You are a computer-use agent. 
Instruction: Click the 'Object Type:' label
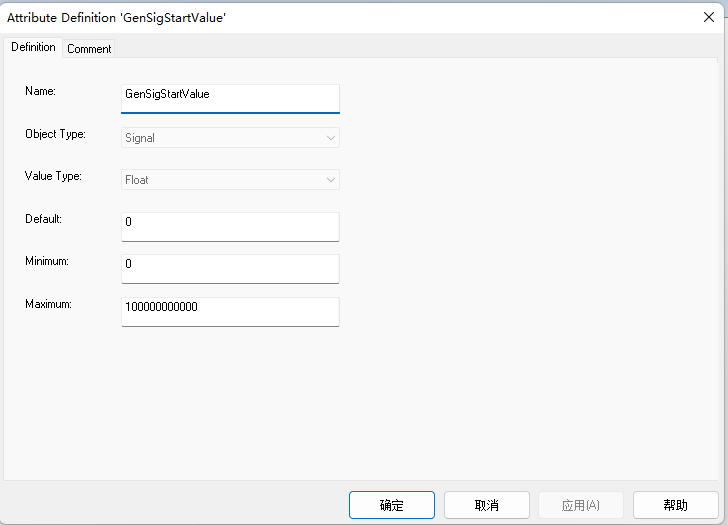55,134
